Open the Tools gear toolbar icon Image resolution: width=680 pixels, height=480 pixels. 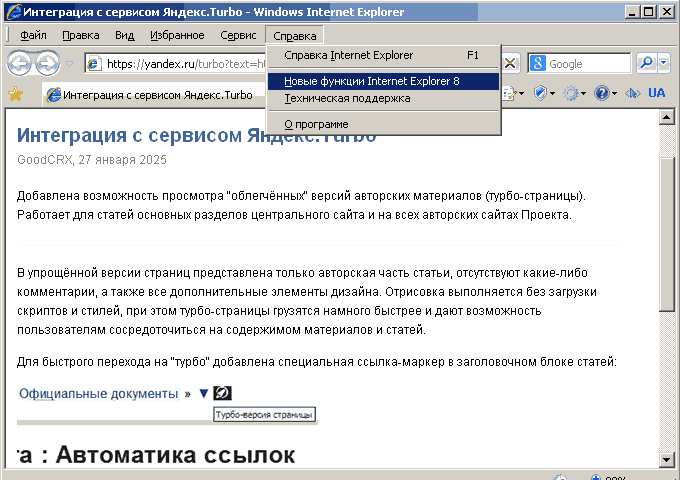click(x=574, y=93)
